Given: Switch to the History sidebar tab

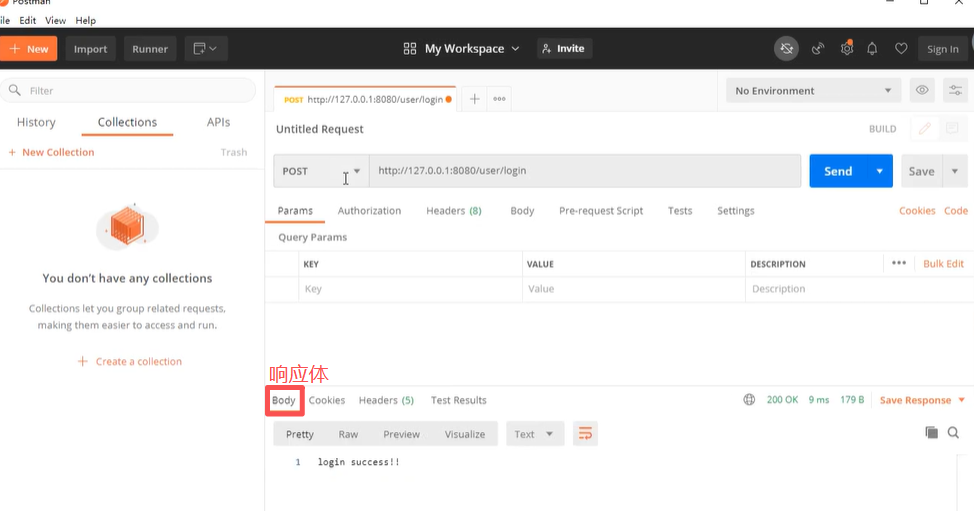Looking at the screenshot, I should click(36, 122).
